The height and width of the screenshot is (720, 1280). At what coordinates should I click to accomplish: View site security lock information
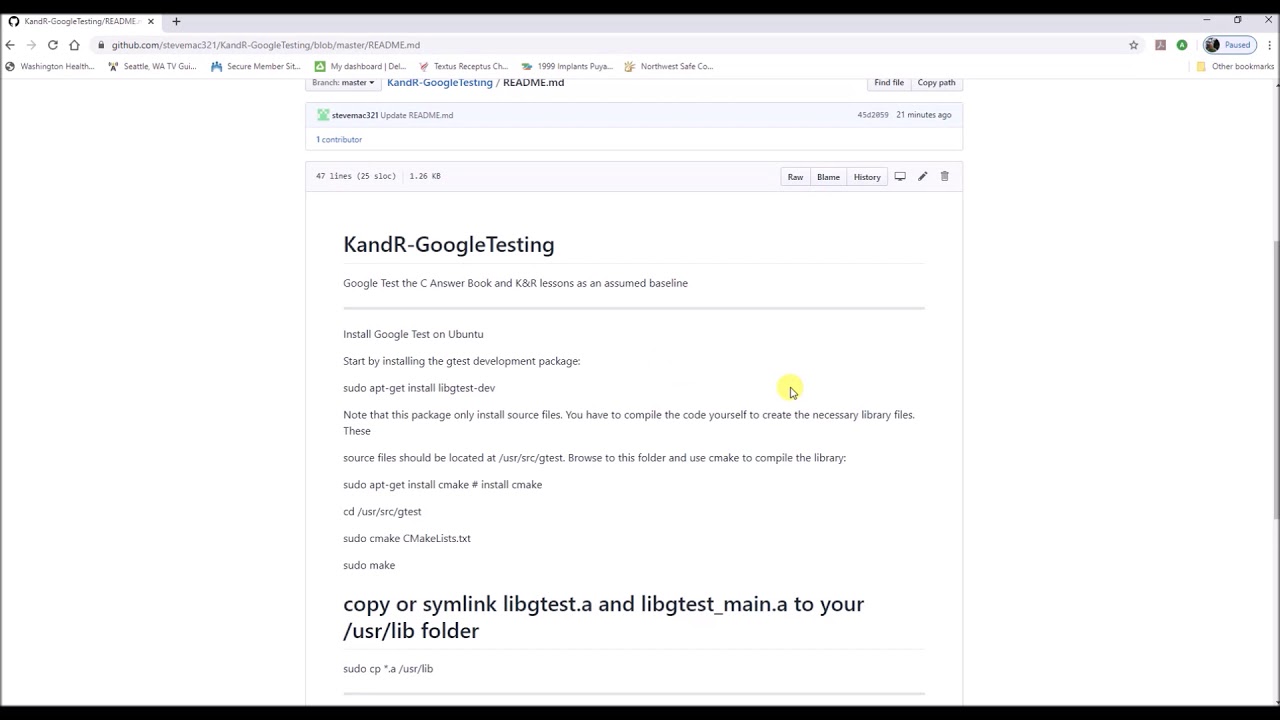pyautogui.click(x=101, y=45)
